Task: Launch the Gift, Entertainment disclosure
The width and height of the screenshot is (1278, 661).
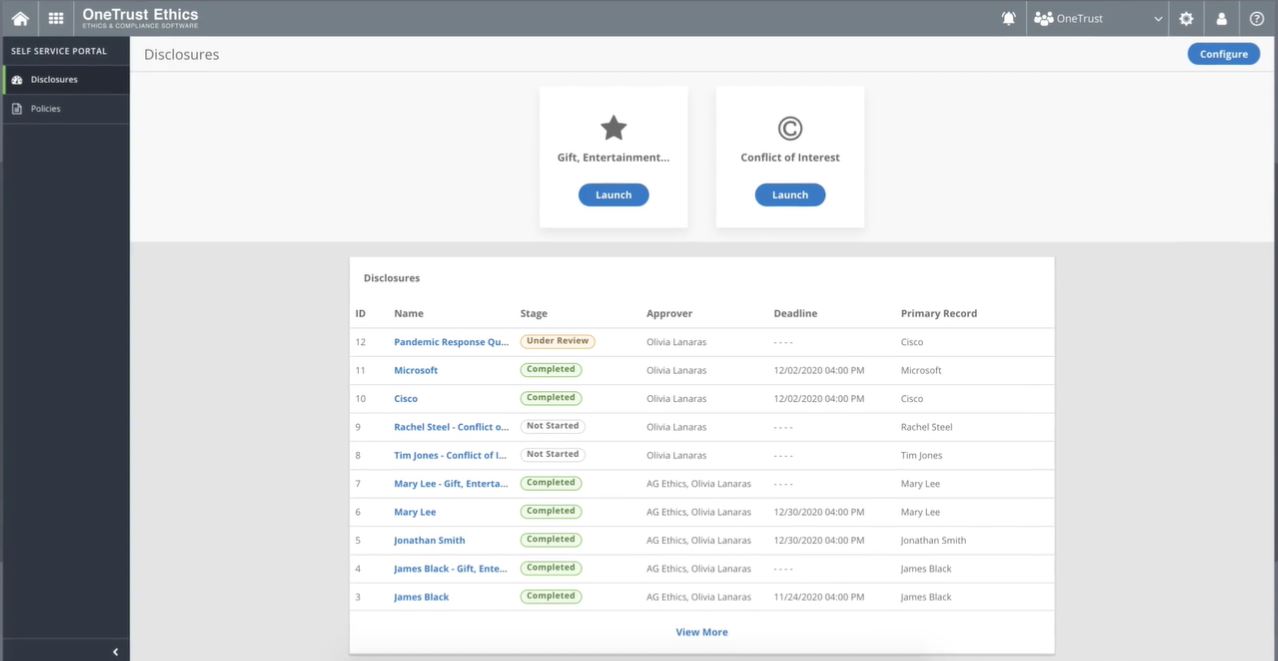Action: click(613, 195)
